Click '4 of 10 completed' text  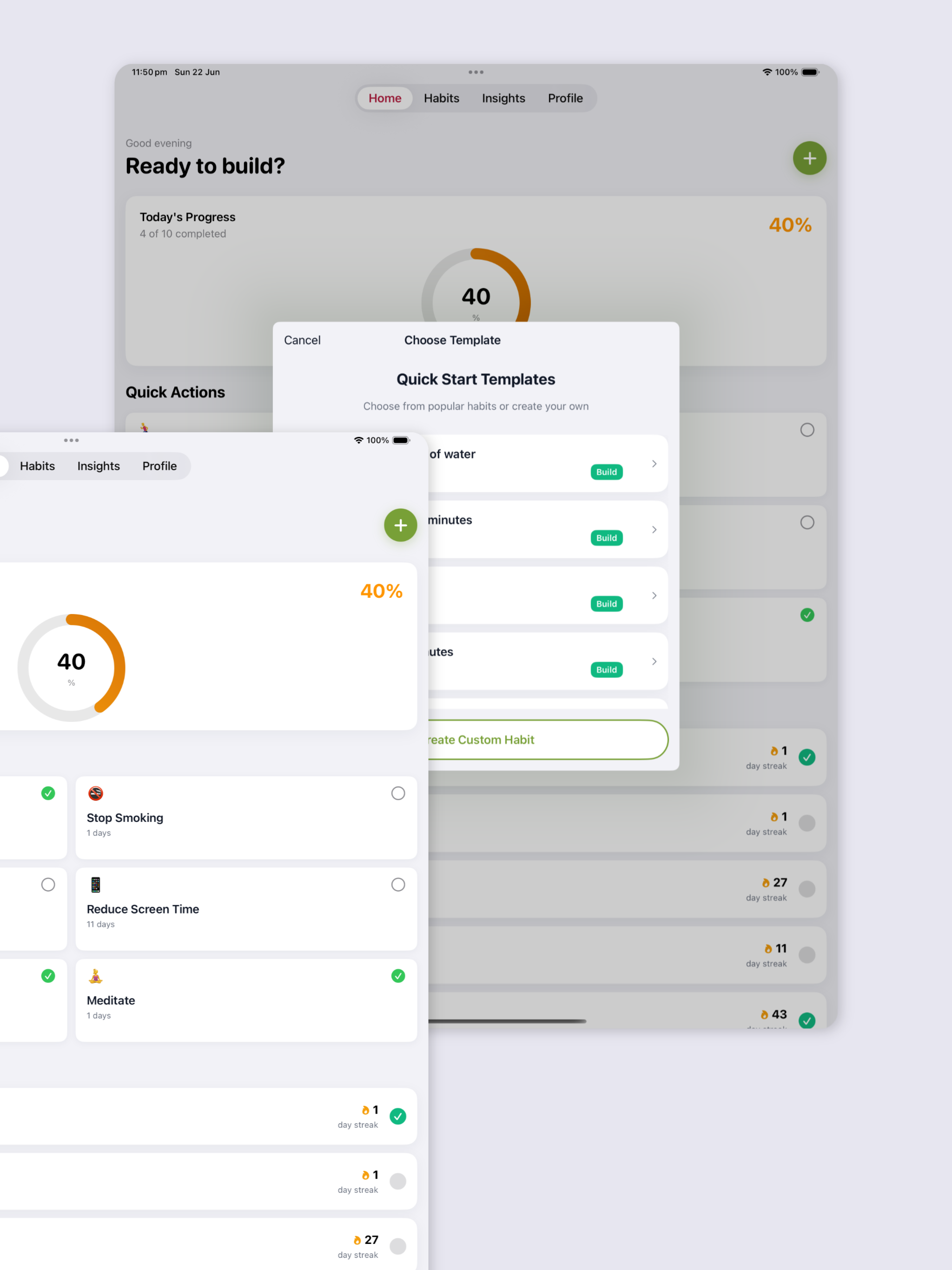pos(183,234)
